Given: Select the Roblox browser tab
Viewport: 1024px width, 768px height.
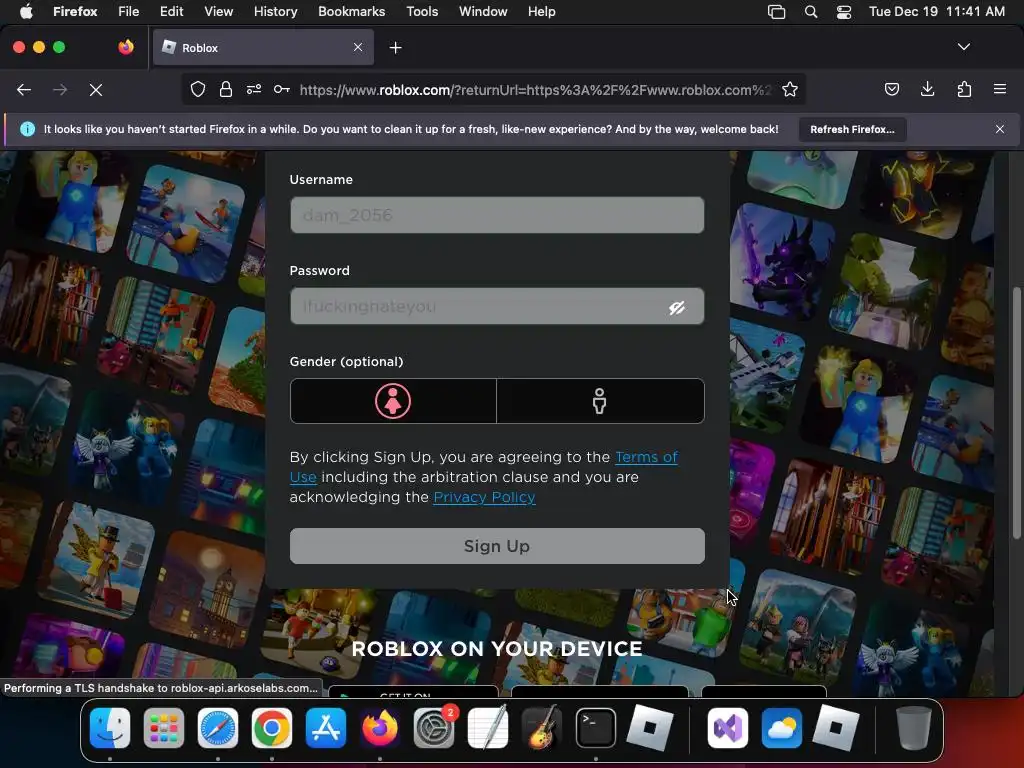Looking at the screenshot, I should point(264,48).
